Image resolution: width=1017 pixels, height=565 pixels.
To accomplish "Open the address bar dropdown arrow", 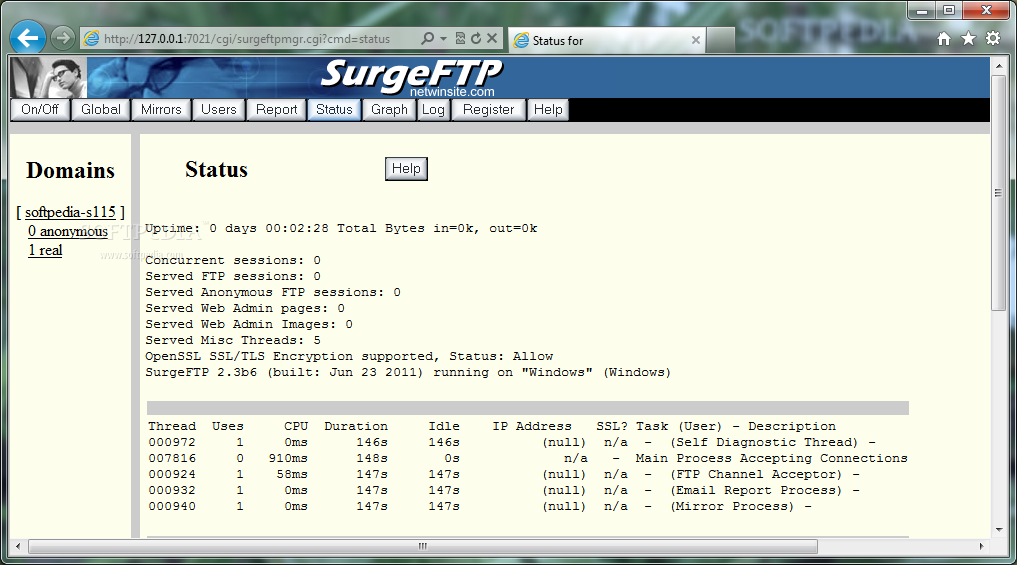I will point(444,39).
